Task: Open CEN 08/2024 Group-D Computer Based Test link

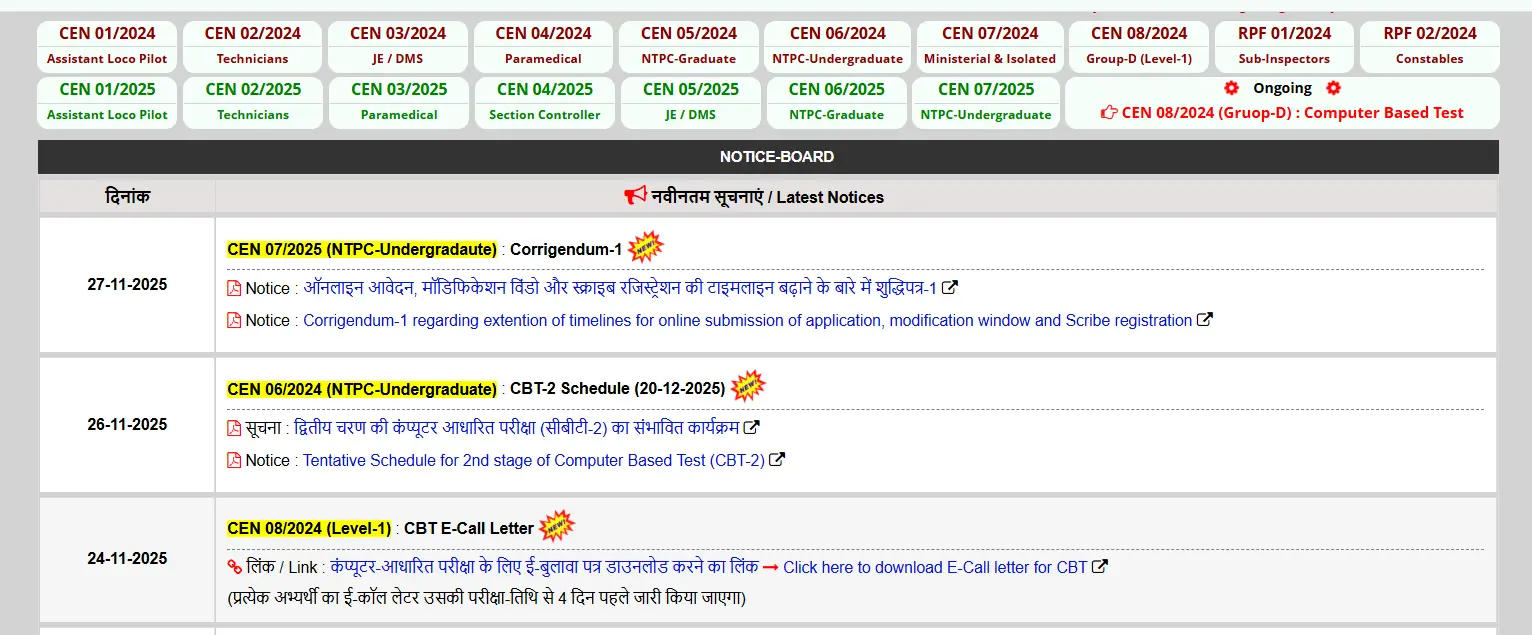Action: 1282,113
